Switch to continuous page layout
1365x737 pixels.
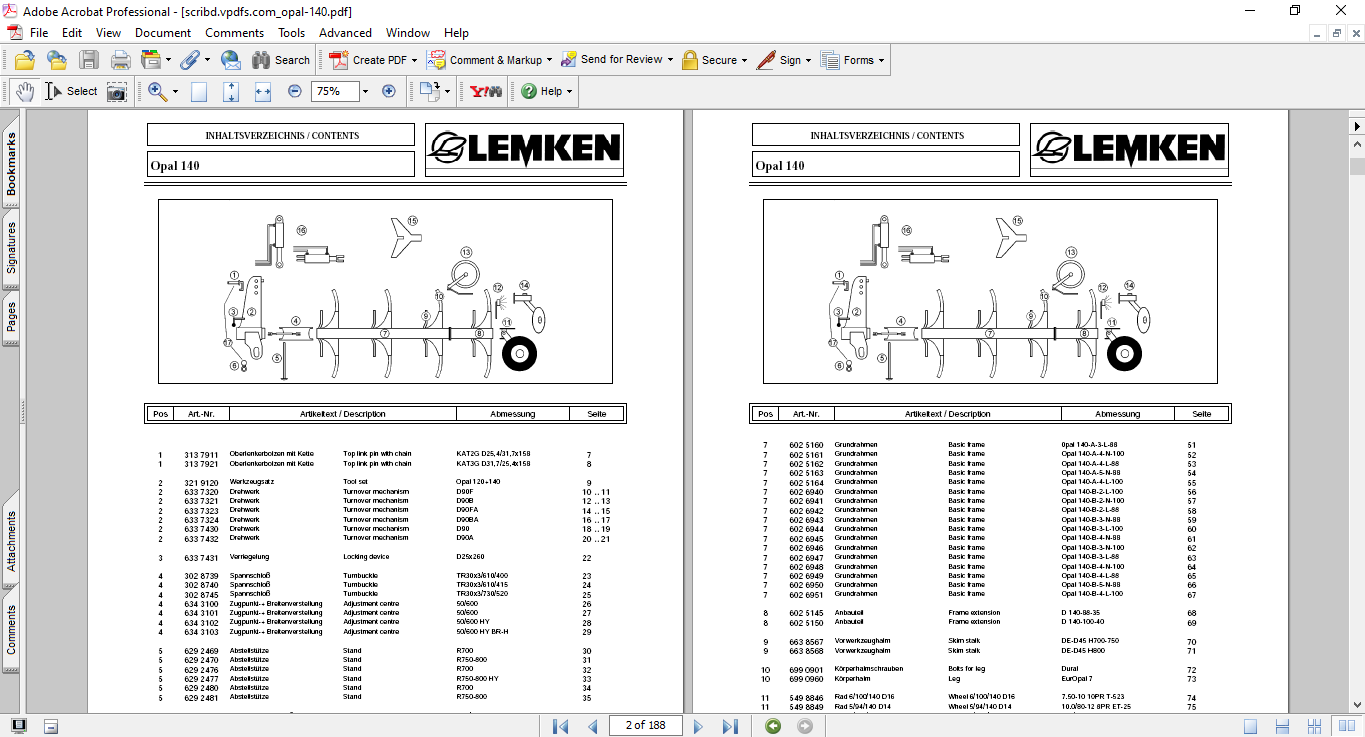(1282, 726)
